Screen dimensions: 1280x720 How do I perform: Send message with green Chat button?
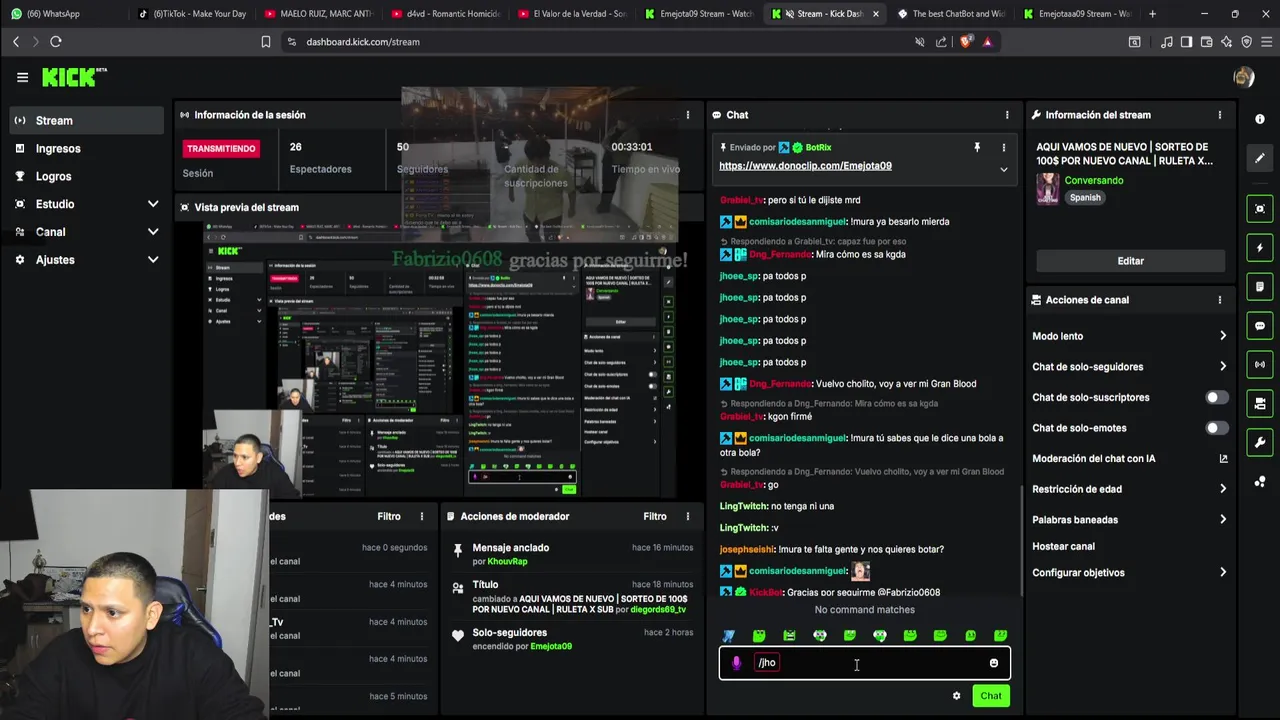tap(991, 696)
